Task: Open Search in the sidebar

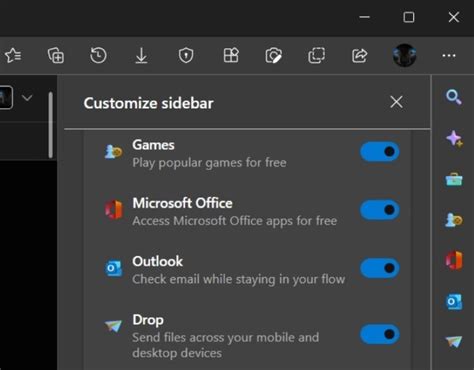Action: [x=454, y=97]
